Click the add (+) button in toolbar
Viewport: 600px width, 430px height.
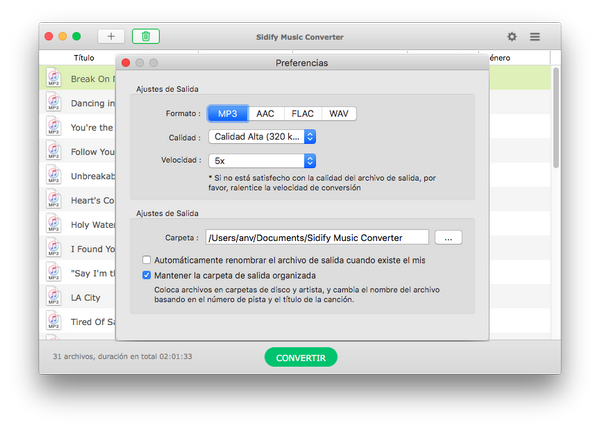point(111,36)
